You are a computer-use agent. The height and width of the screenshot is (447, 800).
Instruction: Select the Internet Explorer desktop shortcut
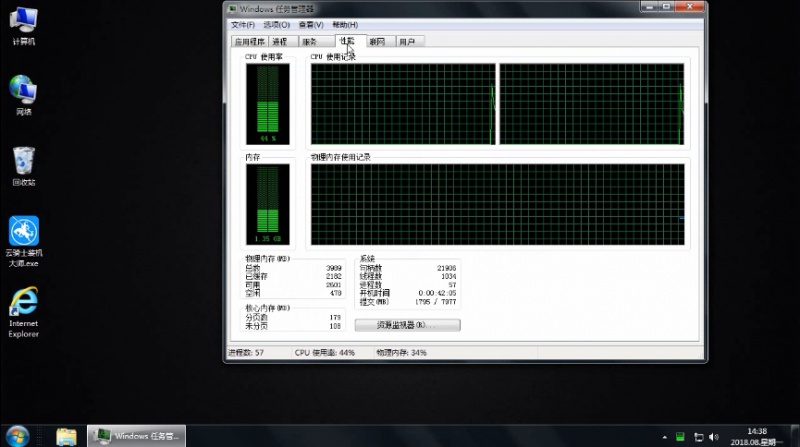(23, 312)
